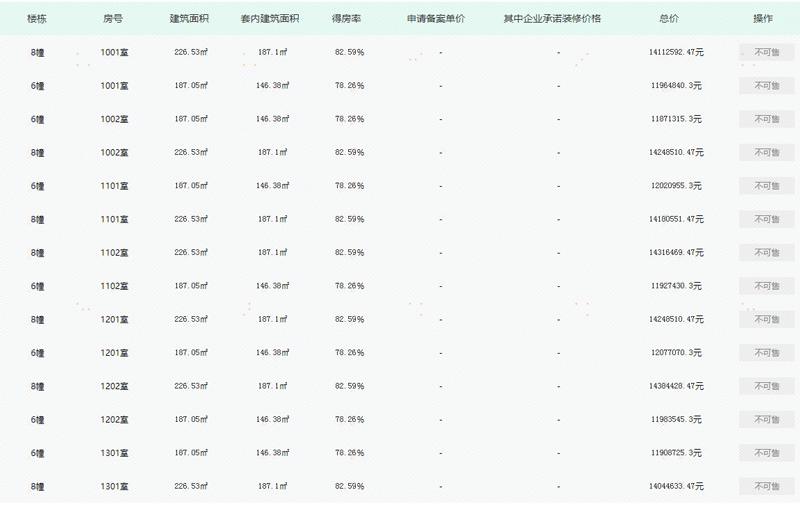Screen dimensions: 800x505
Task: Click the 房号 column header
Action: tap(113, 19)
